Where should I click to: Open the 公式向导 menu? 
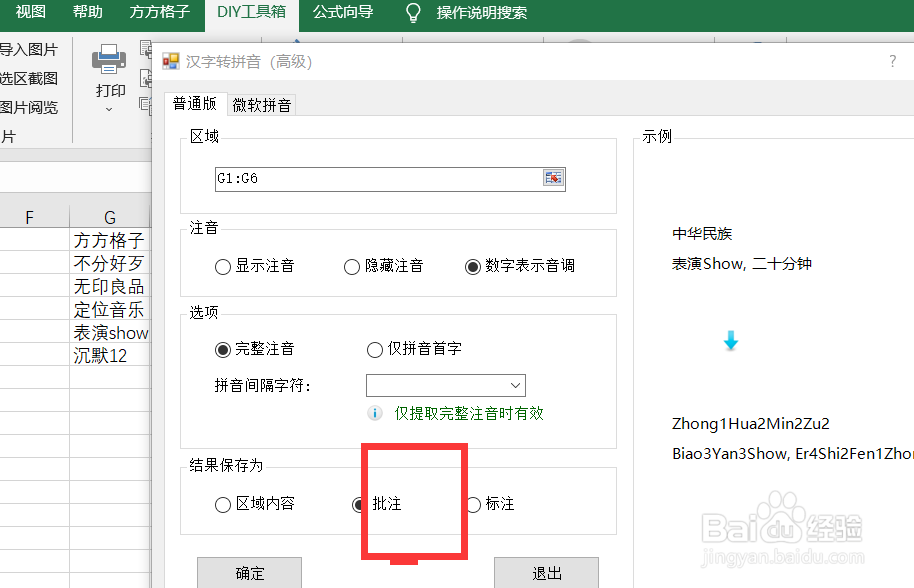[343, 13]
